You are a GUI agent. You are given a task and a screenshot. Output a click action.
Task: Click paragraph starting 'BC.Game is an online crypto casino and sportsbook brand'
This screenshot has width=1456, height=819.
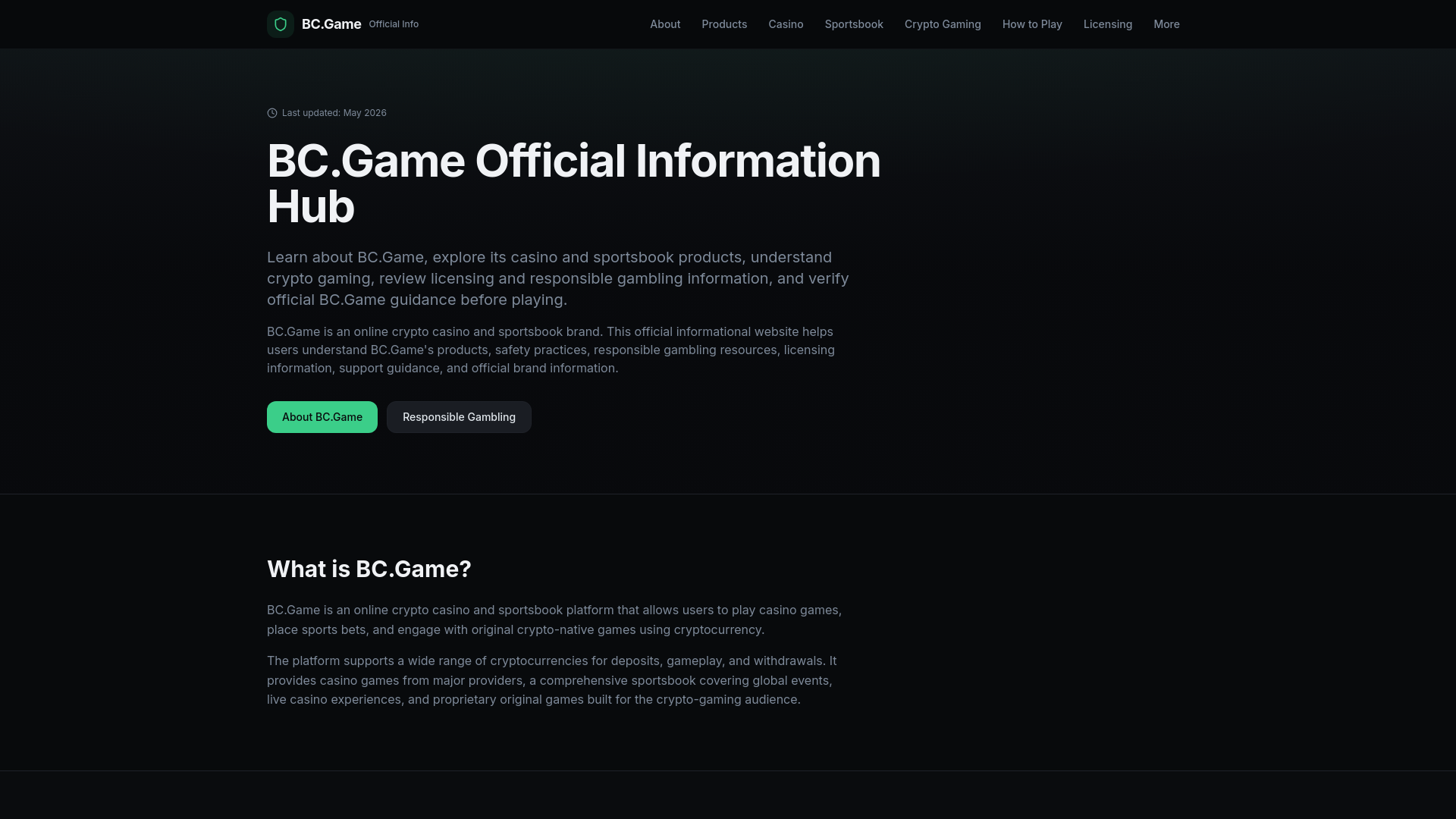(551, 350)
